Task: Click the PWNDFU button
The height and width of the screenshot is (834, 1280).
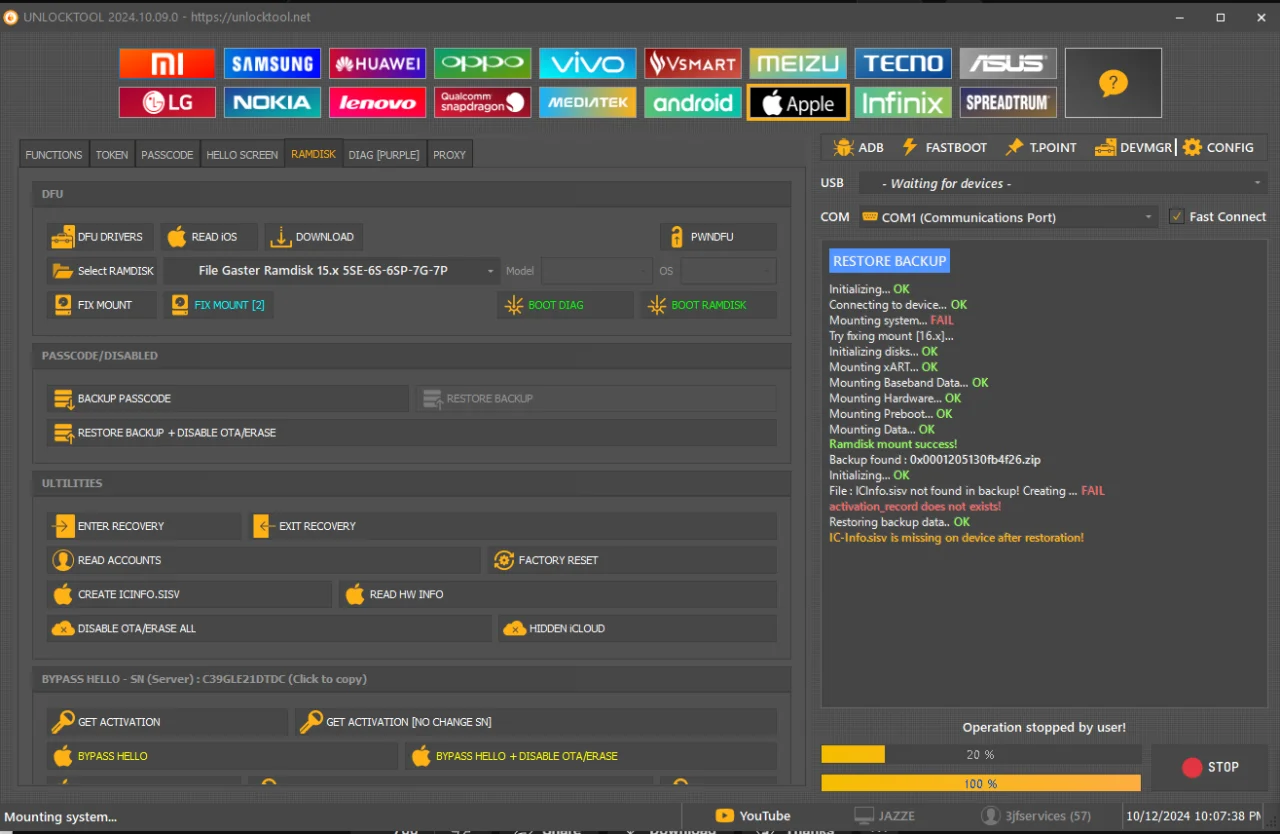Action: [718, 237]
